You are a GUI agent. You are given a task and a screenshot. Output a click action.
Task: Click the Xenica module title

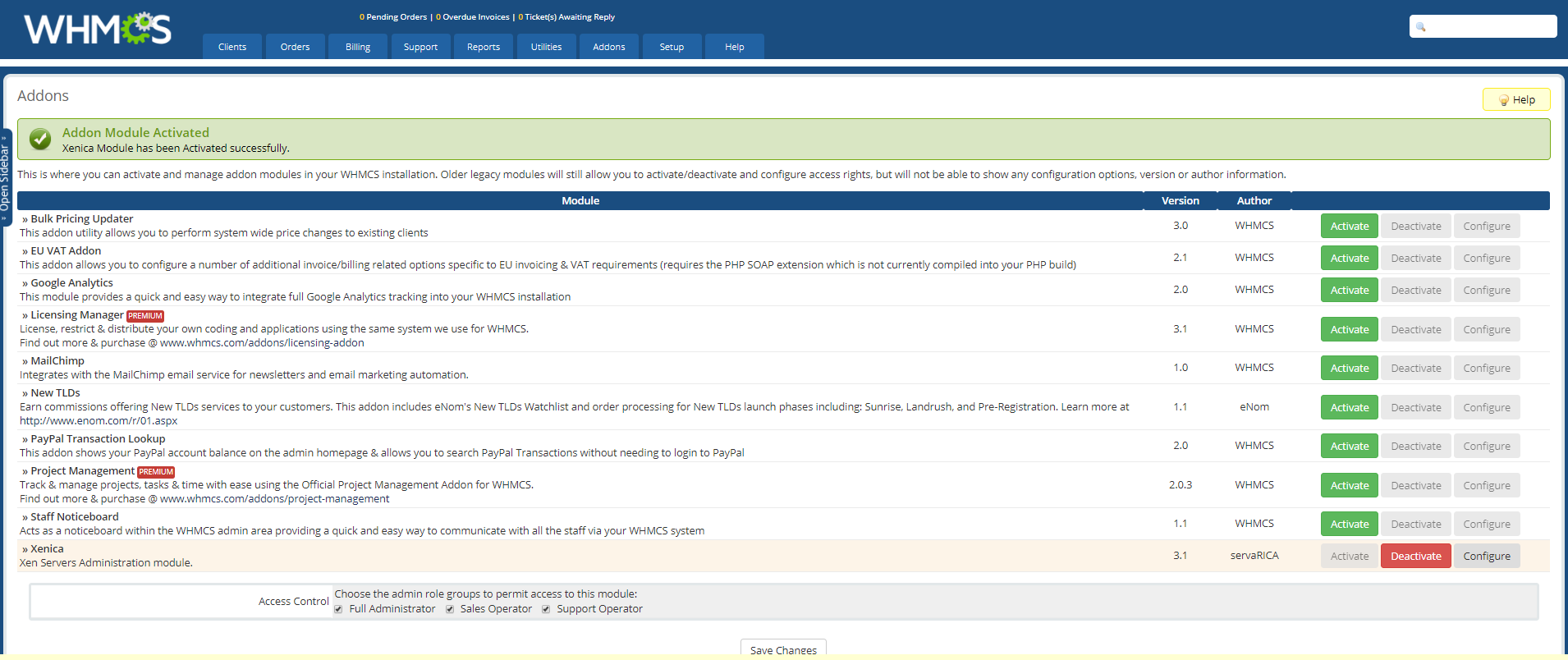[47, 549]
